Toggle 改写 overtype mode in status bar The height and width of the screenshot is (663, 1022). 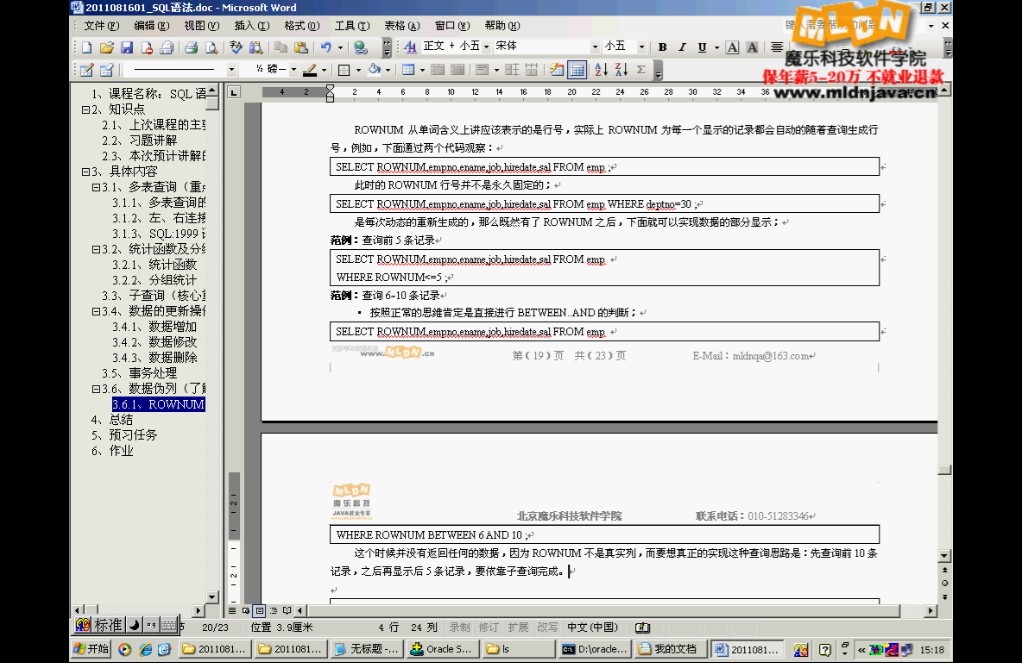(547, 627)
